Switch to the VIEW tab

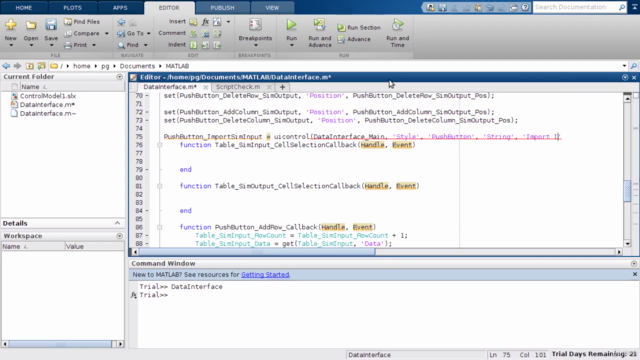tap(272, 7)
